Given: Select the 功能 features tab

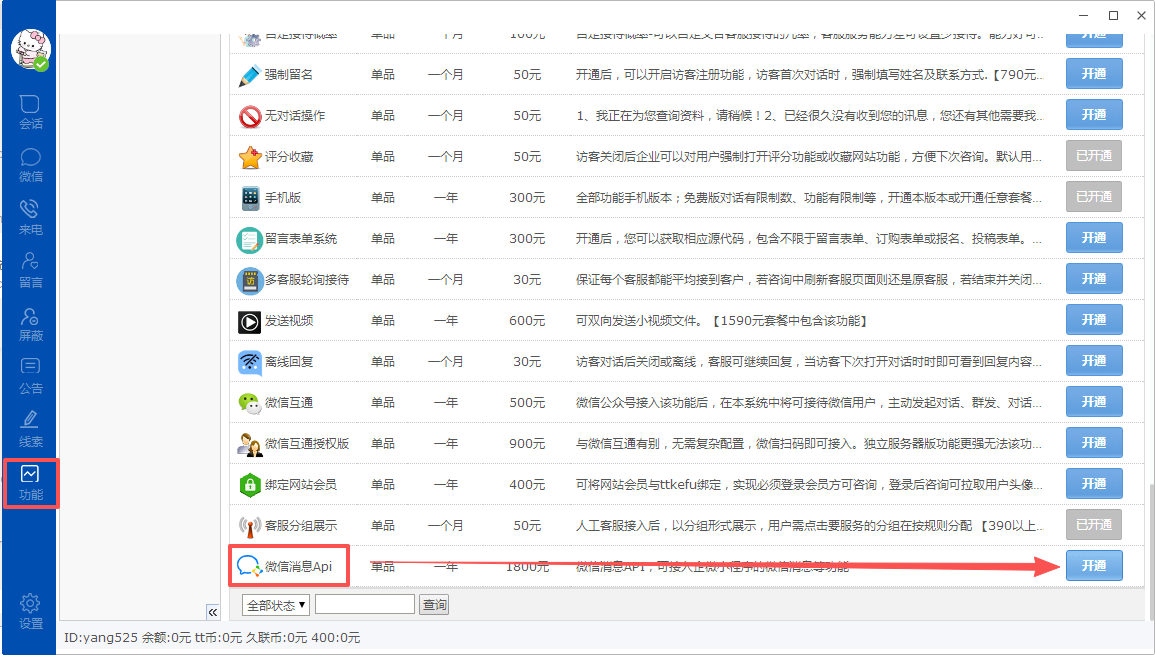Looking at the screenshot, I should coord(30,483).
